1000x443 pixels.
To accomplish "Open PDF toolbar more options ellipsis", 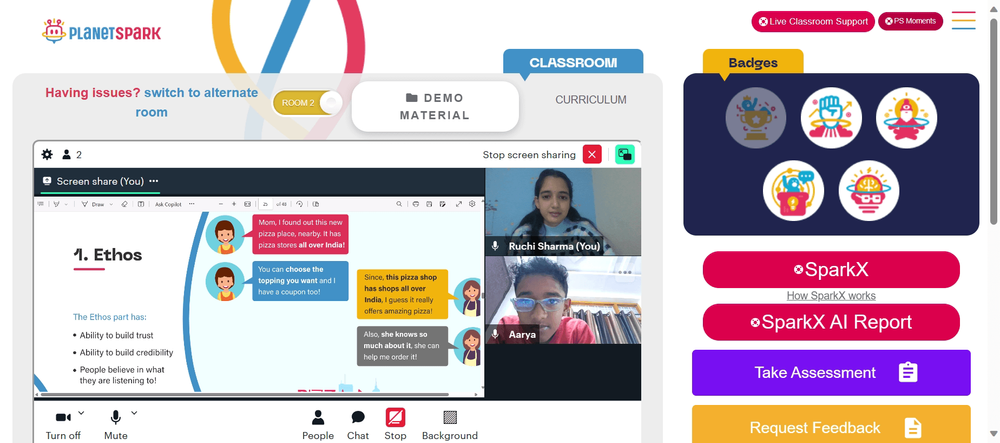I will [191, 204].
